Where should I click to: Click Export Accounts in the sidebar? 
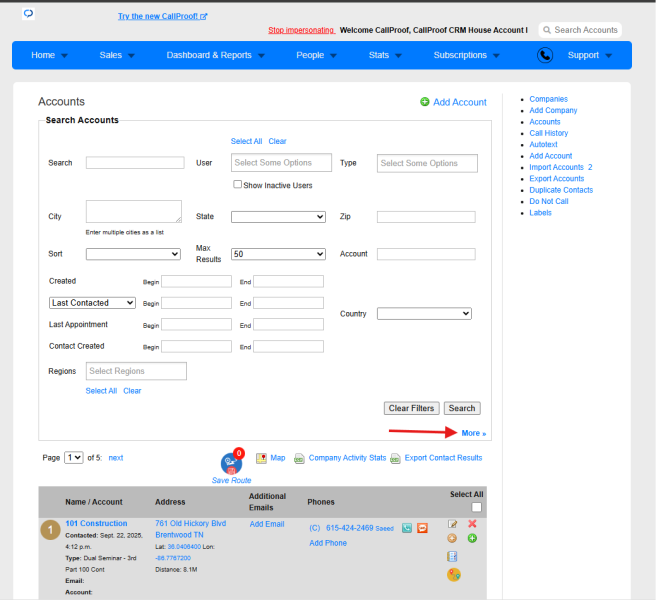(x=556, y=179)
